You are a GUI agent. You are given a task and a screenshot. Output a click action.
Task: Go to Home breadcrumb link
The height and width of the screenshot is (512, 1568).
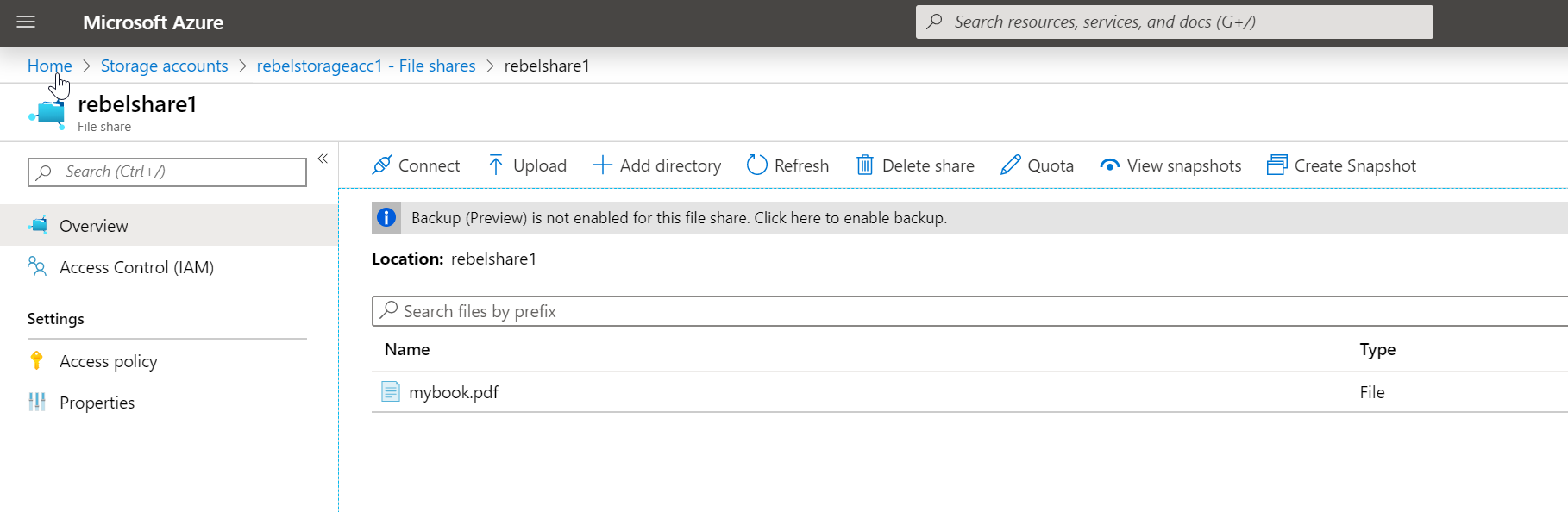coord(50,66)
